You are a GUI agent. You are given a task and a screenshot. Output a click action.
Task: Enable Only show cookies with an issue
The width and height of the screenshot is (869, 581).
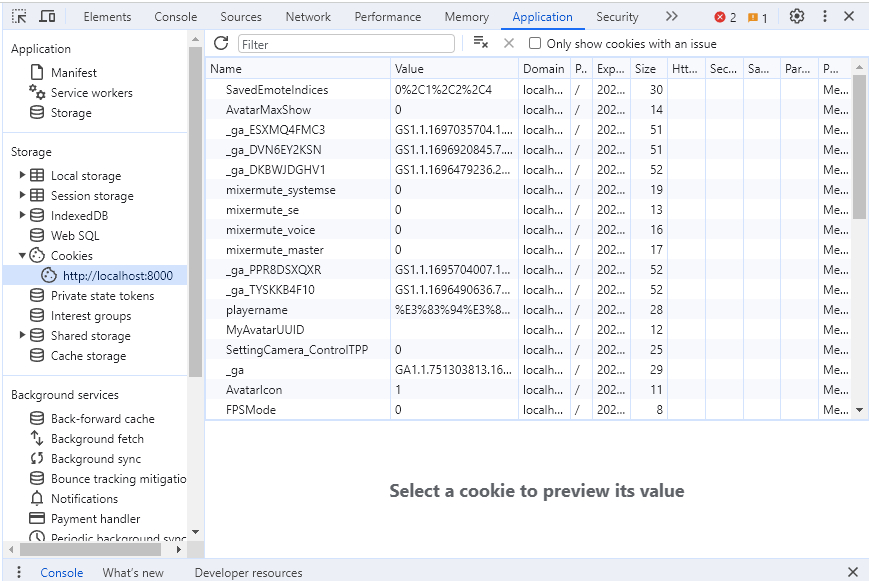pos(535,44)
